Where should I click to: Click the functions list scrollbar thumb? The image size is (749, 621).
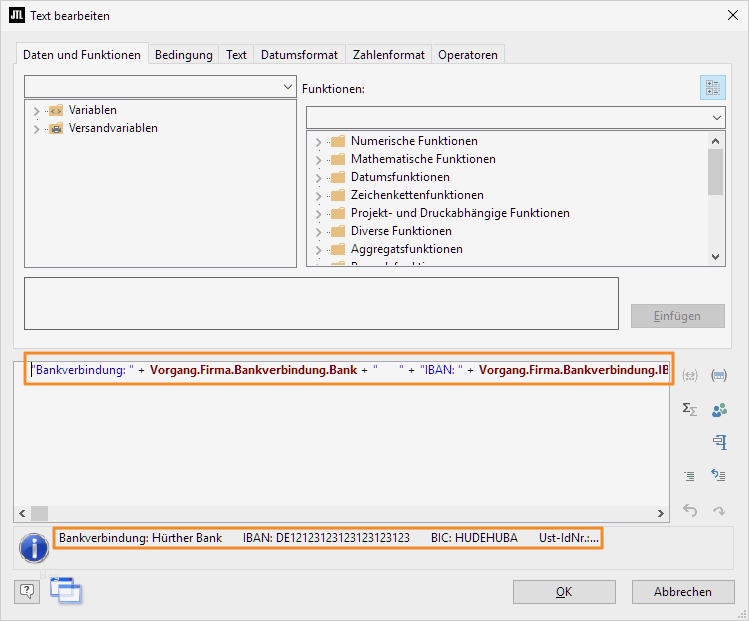715,172
